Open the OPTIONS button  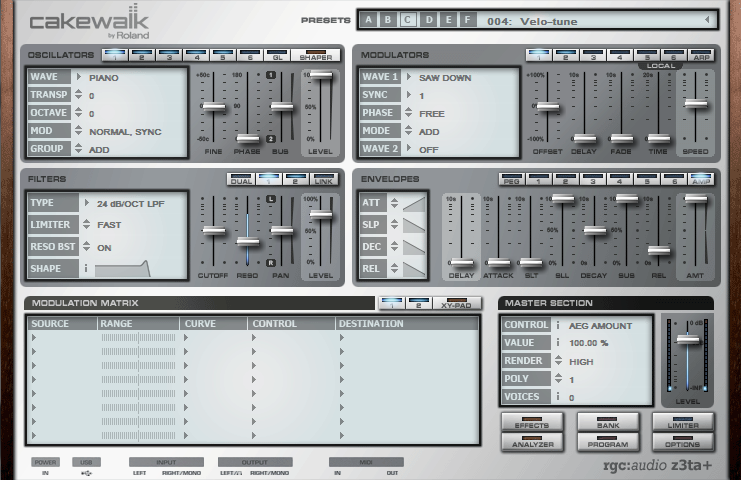click(x=683, y=442)
